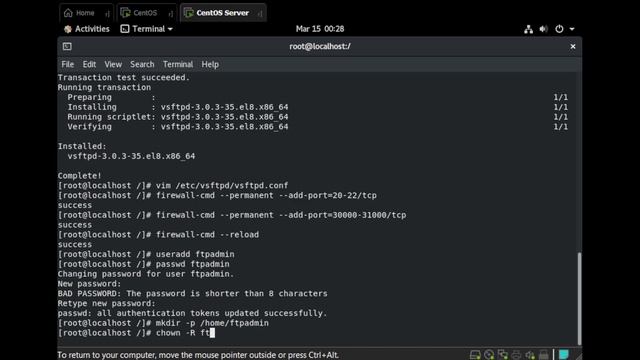This screenshot has height=360, width=640.
Task: Click the 'useradd ftpadmin' command
Action: click(x=195, y=254)
